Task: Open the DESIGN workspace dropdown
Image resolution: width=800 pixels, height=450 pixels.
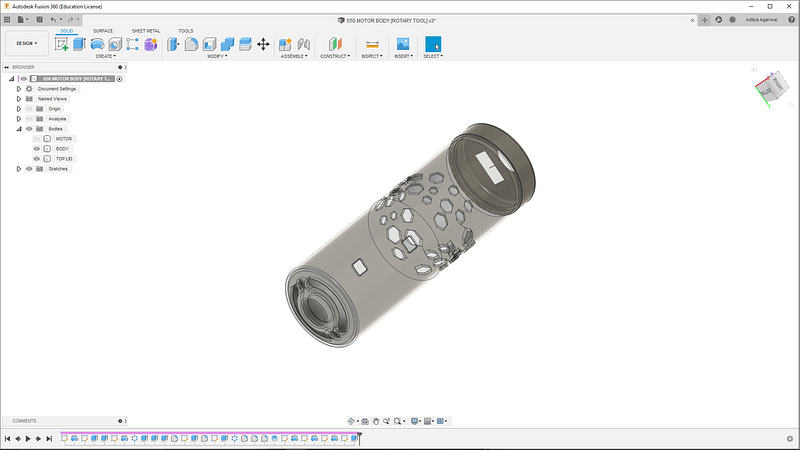Action: [x=27, y=43]
